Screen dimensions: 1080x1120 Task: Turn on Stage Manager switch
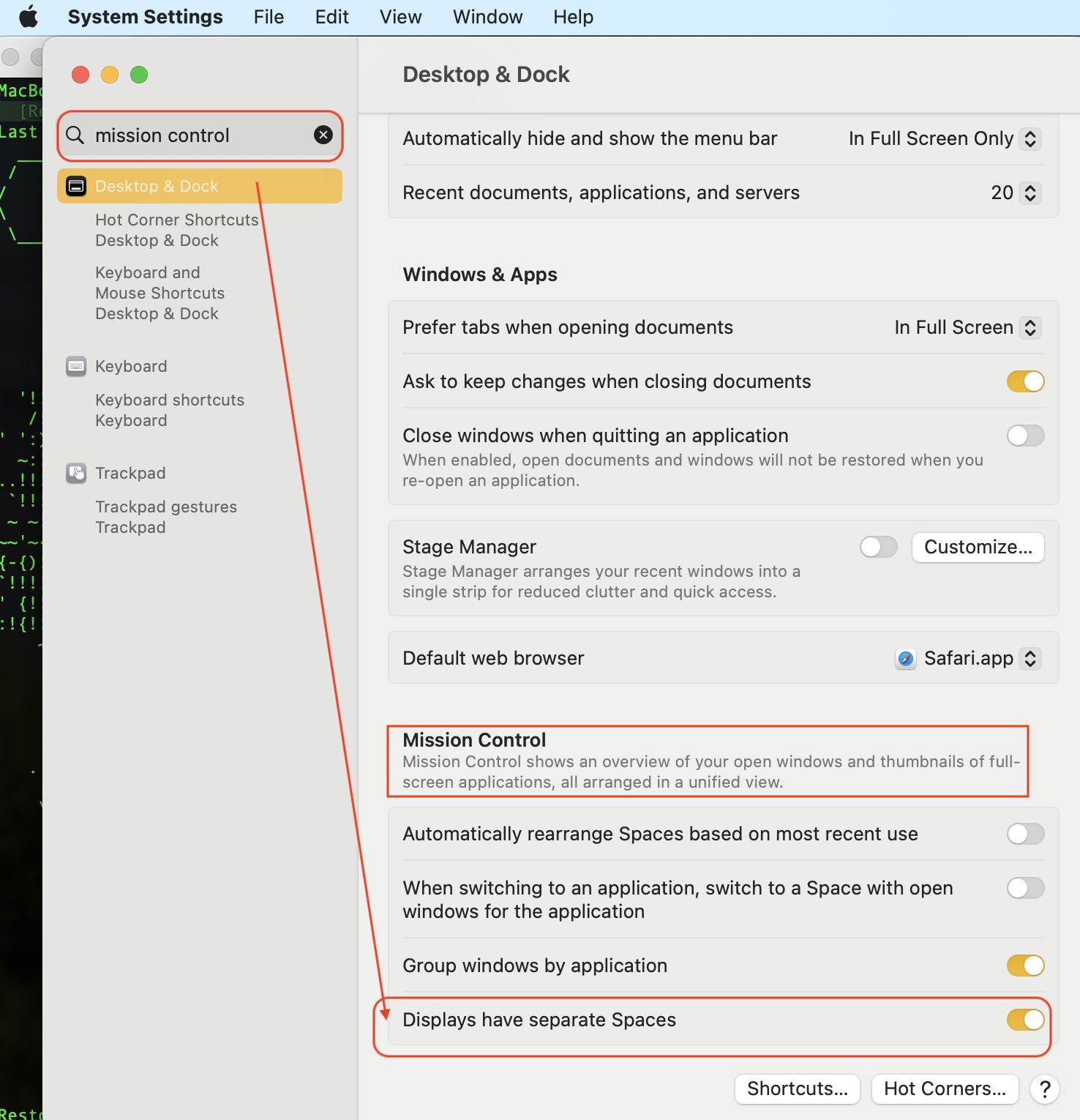[879, 547]
